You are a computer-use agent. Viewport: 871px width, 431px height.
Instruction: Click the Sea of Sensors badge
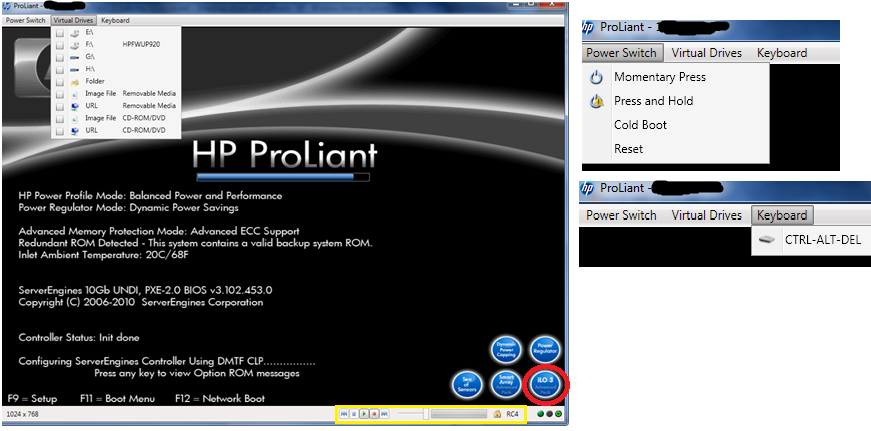pyautogui.click(x=467, y=383)
